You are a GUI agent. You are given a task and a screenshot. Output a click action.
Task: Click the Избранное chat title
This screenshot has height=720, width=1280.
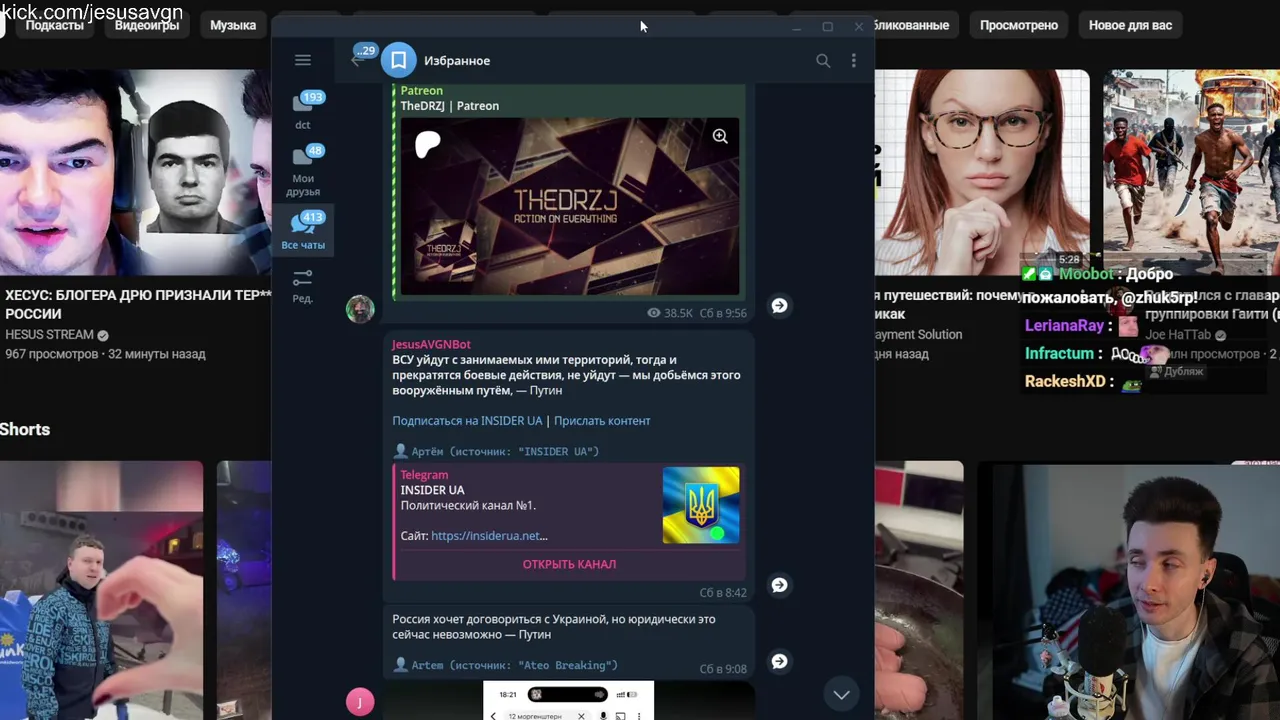[x=457, y=61]
